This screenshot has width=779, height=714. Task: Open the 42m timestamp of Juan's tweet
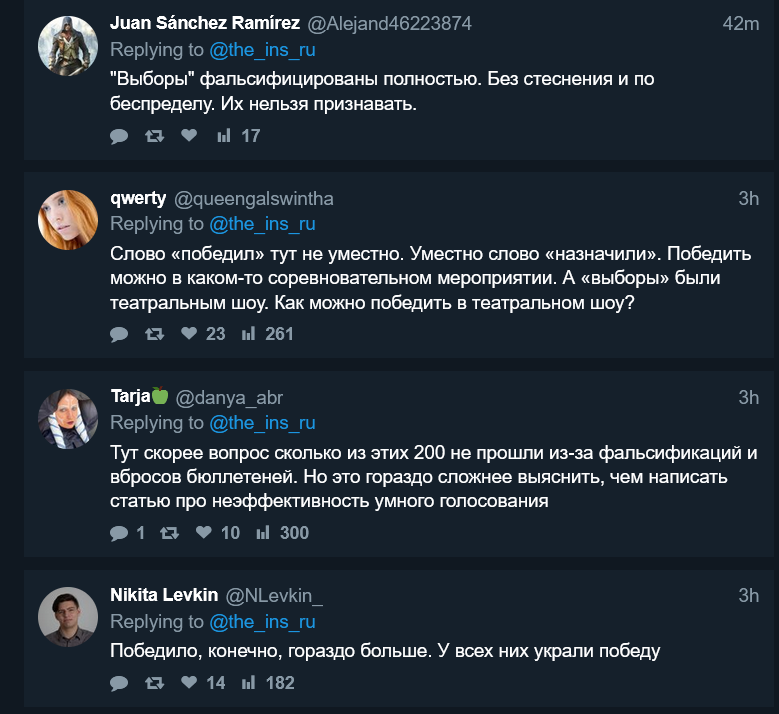tap(741, 23)
